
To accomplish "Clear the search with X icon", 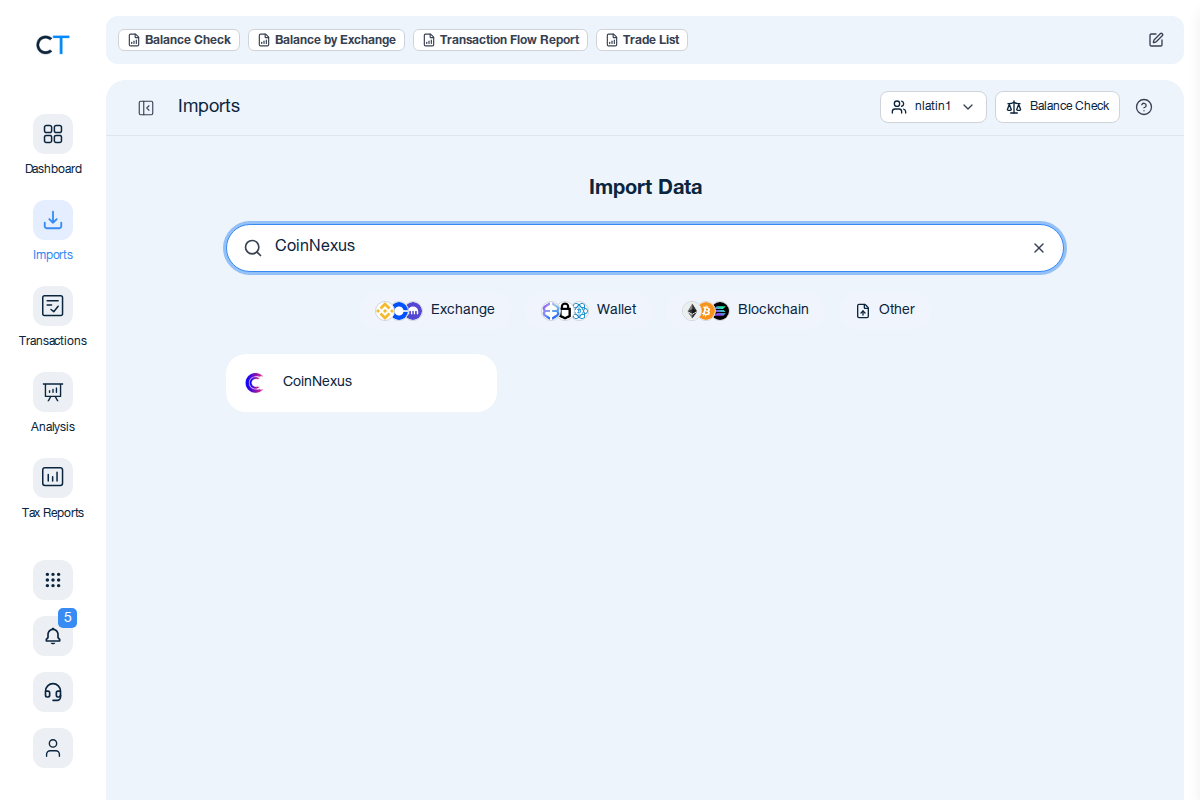I will (1039, 248).
